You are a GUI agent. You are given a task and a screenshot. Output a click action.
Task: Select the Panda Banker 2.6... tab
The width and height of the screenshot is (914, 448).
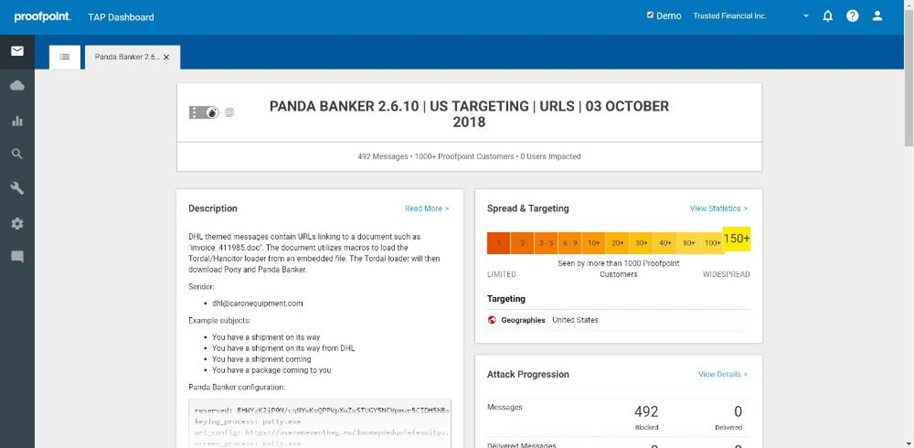pos(126,57)
